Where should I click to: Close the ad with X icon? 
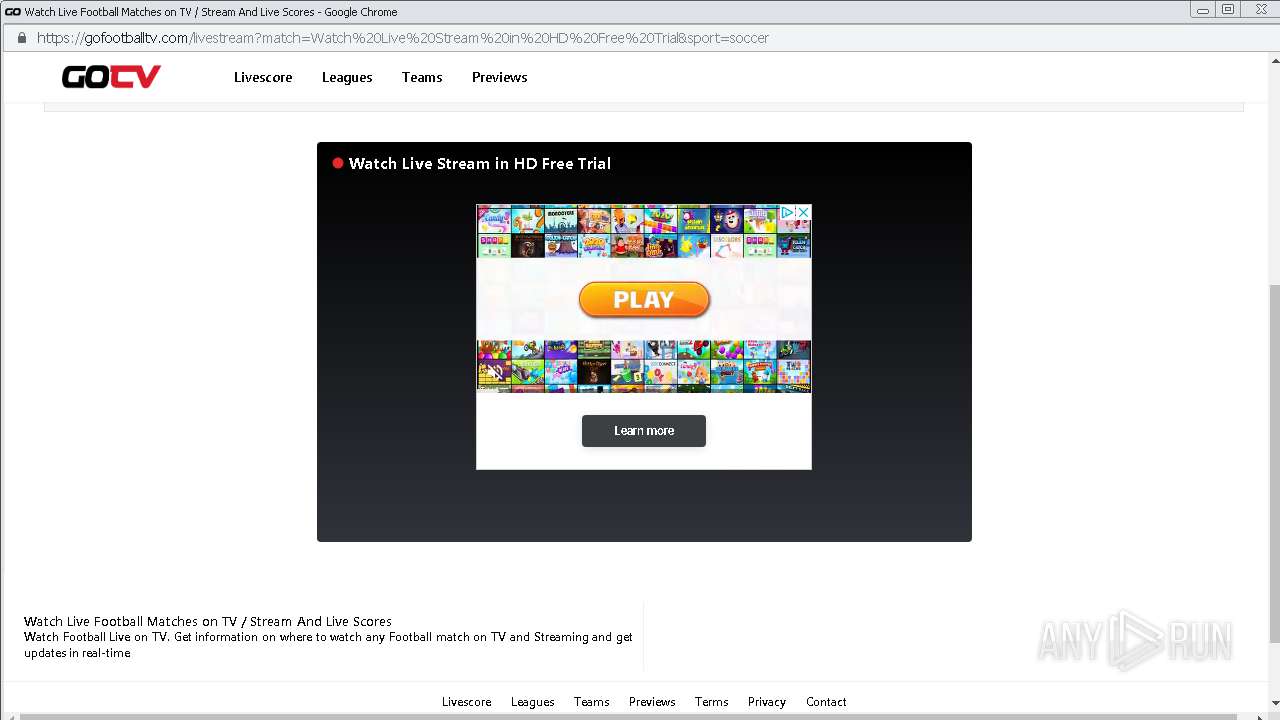803,213
